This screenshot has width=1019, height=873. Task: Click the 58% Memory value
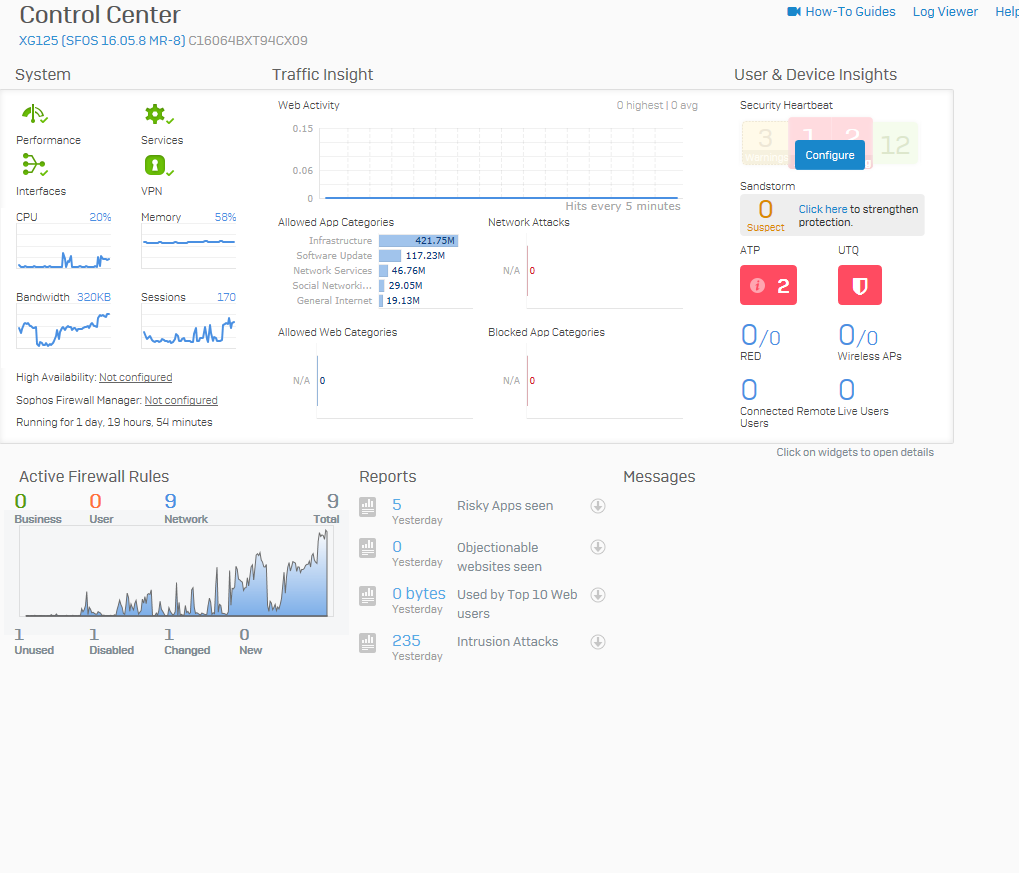(x=226, y=217)
